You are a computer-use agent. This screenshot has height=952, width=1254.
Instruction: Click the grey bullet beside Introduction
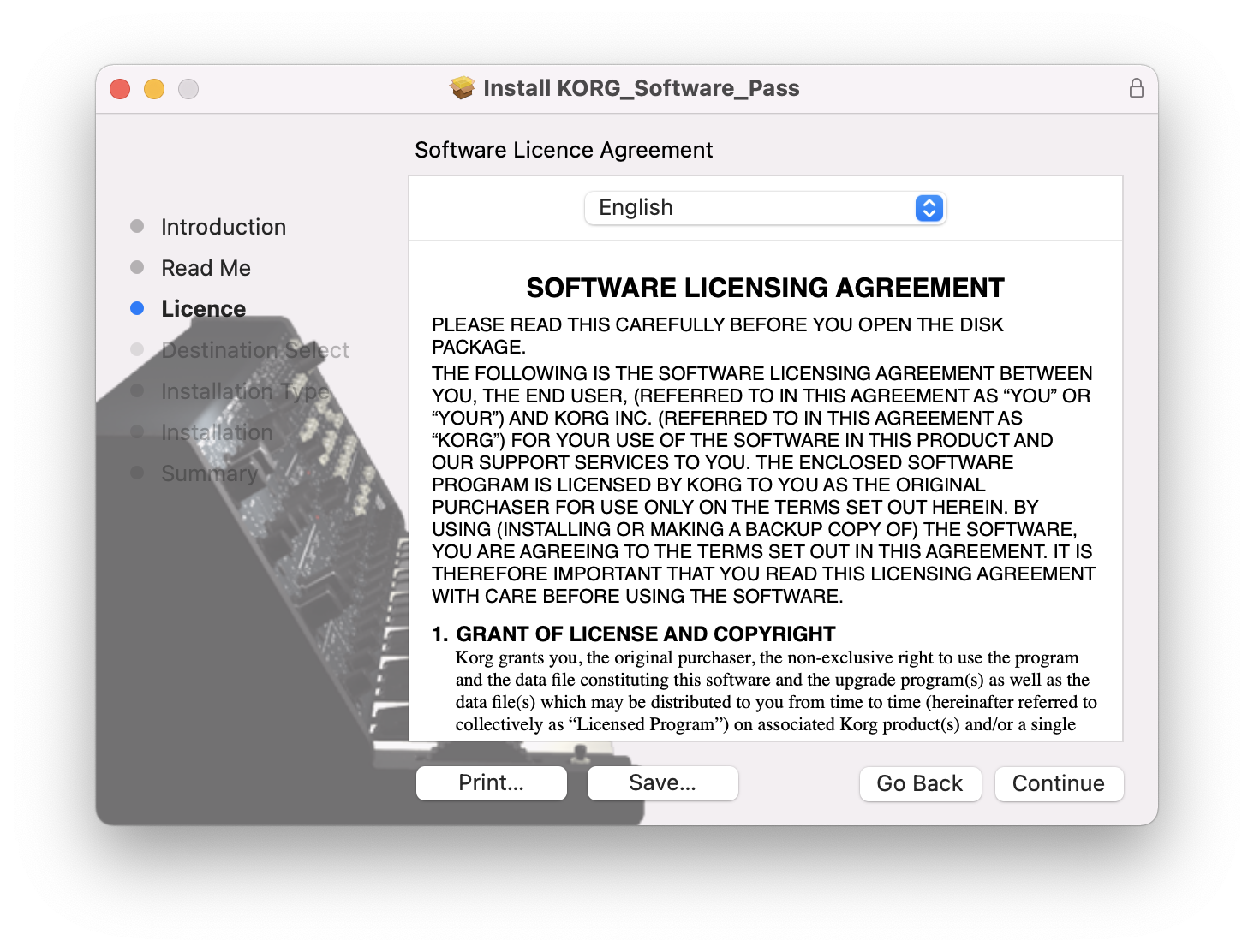[x=137, y=226]
